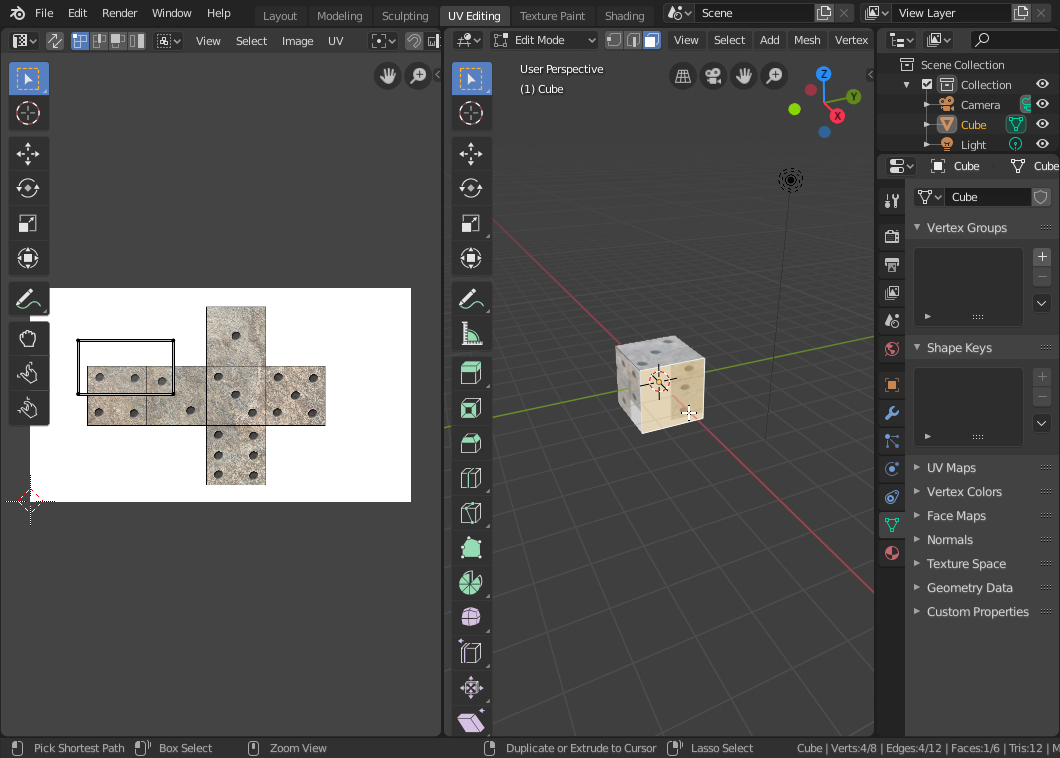Select the Scale tool in UV editor
The image size is (1060, 758).
28,223
